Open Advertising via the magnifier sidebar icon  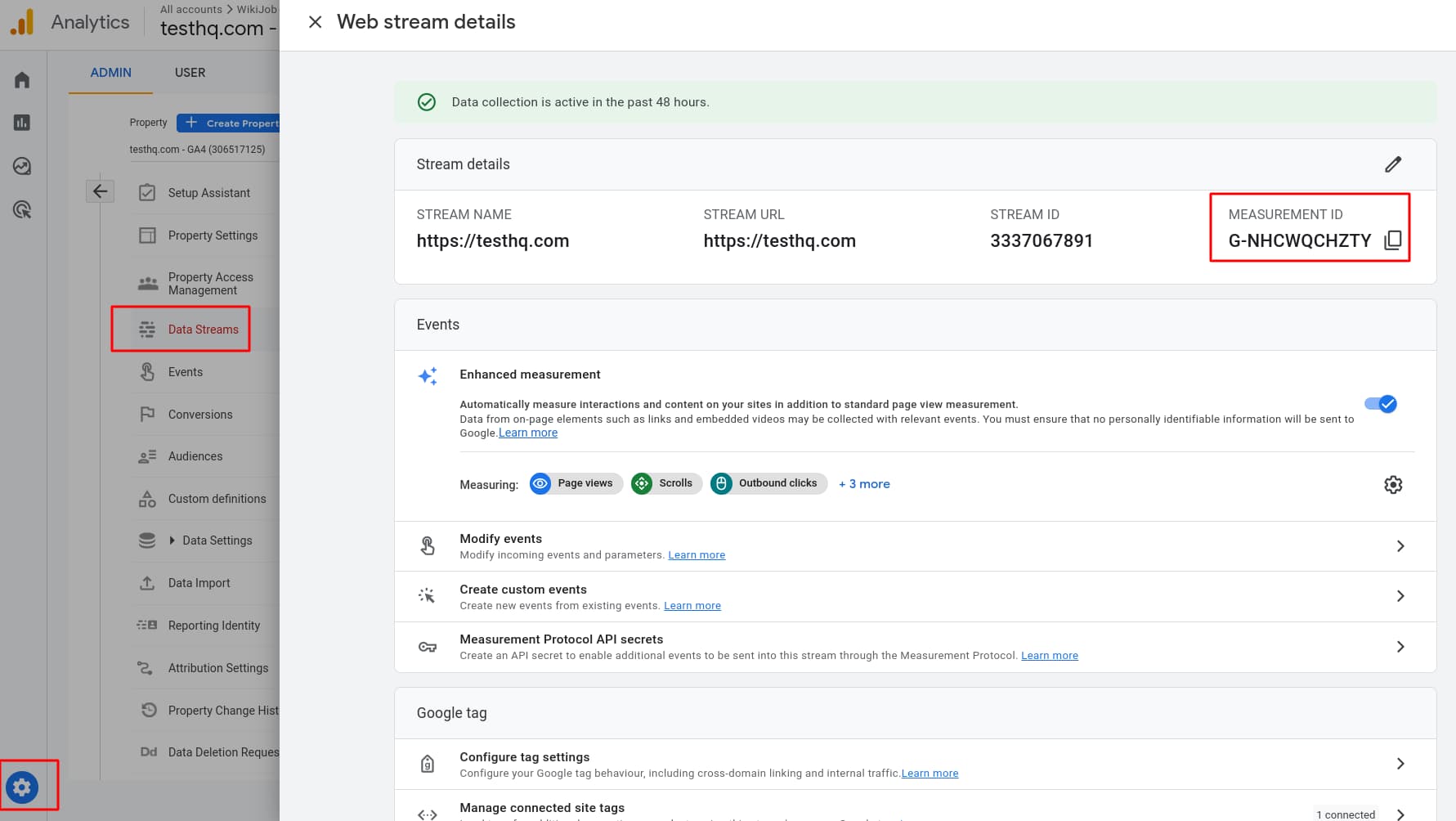21,209
